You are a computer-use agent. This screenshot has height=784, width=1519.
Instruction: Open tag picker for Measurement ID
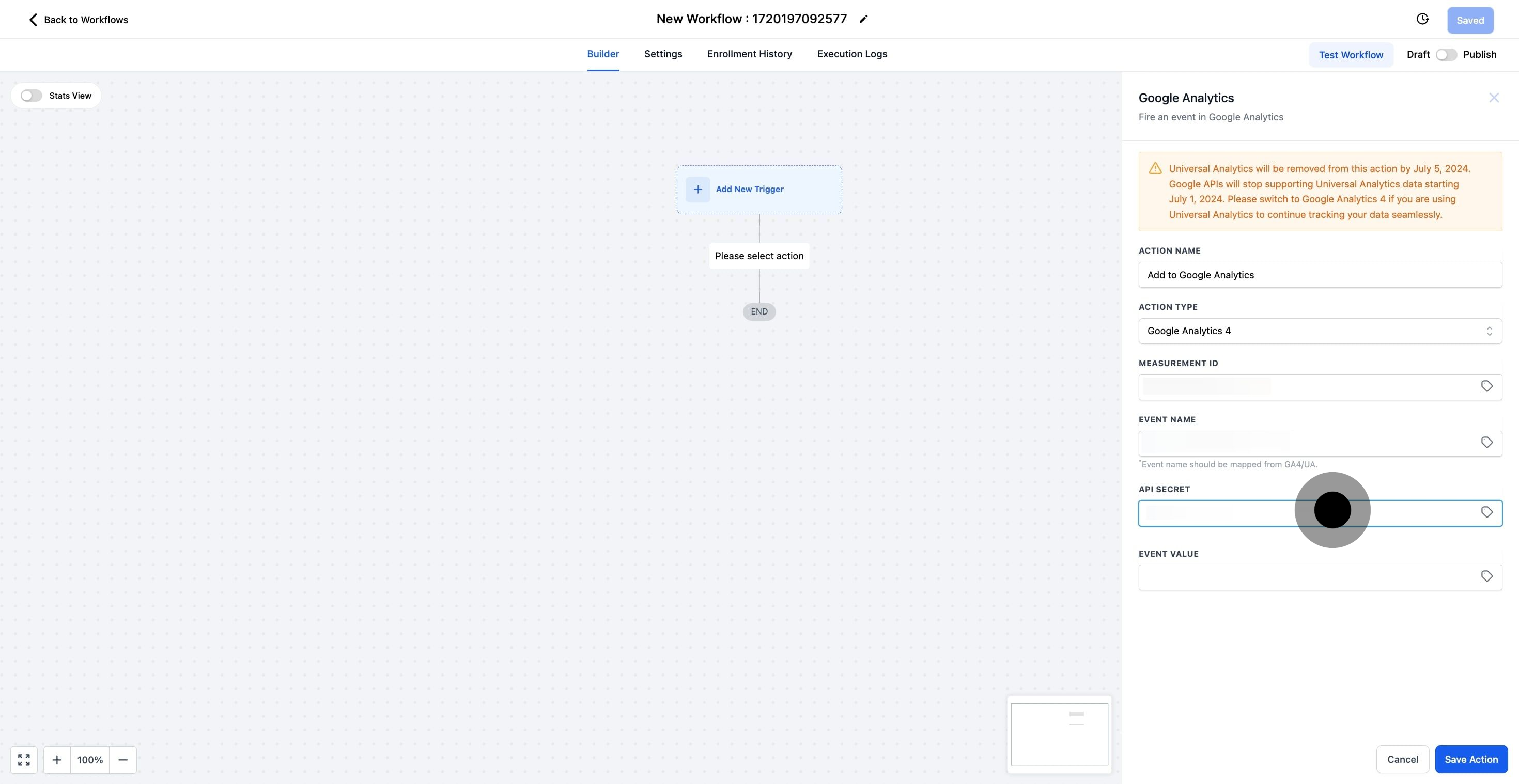coord(1486,386)
